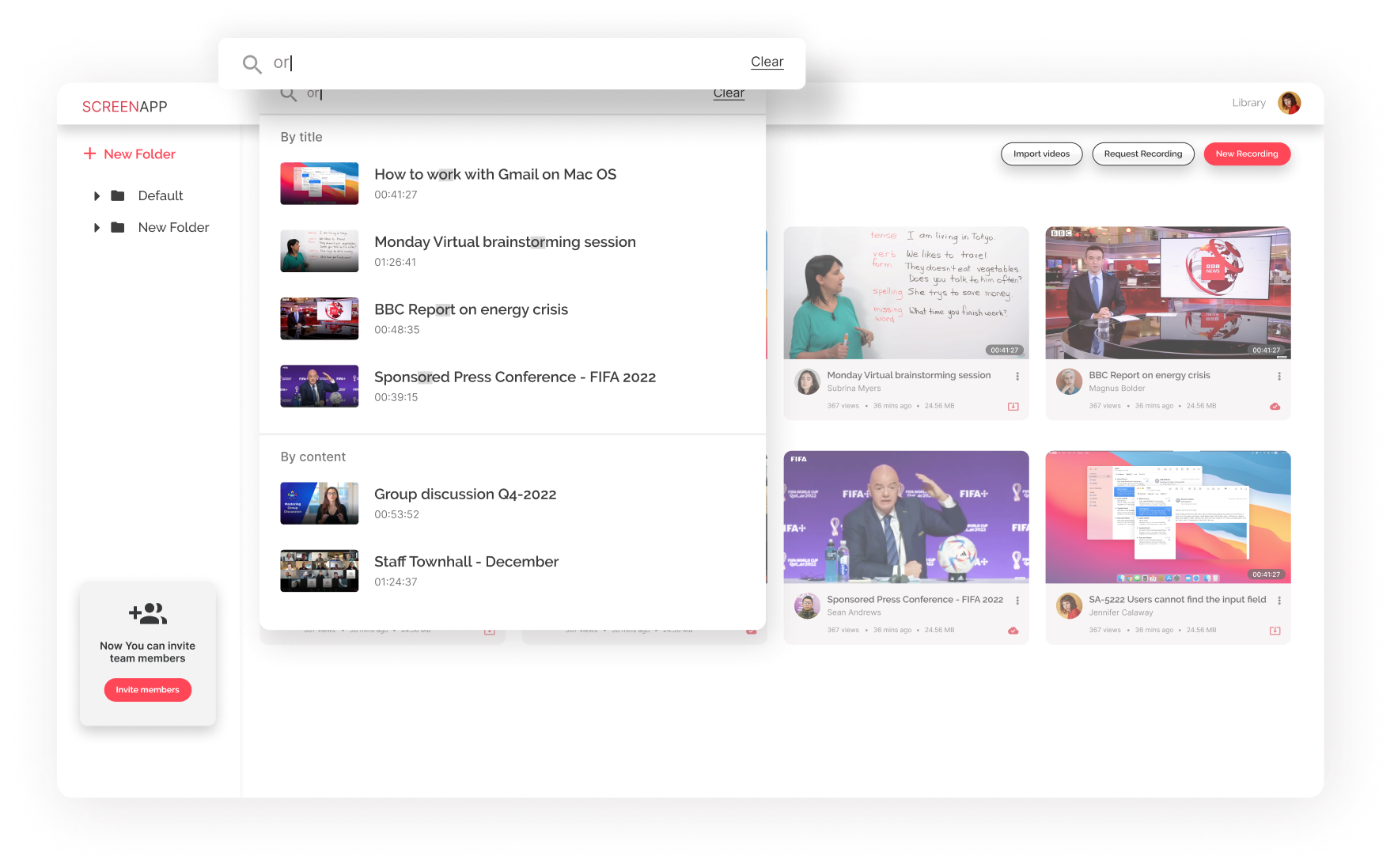Click the card title 'SA-5222 Users cannot find the input field'
The image size is (1394, 868).
click(x=1177, y=599)
